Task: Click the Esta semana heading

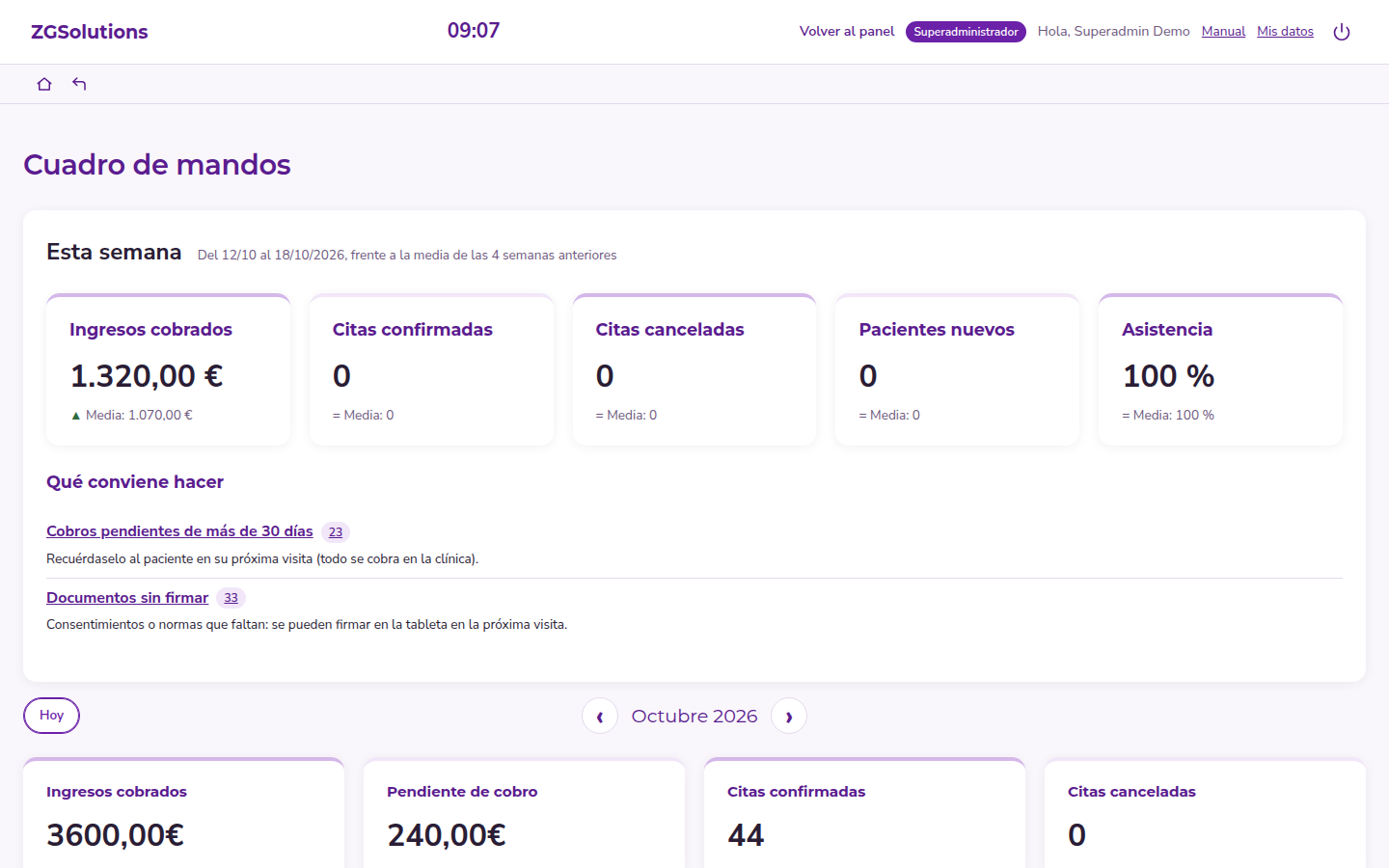Action: pos(114,253)
